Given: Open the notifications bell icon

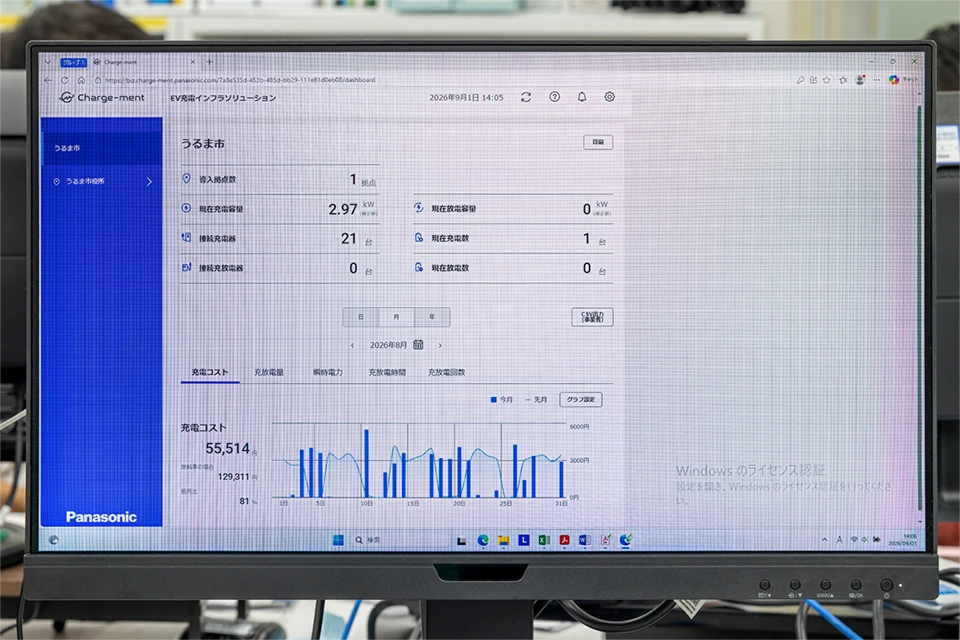Looking at the screenshot, I should pos(582,97).
